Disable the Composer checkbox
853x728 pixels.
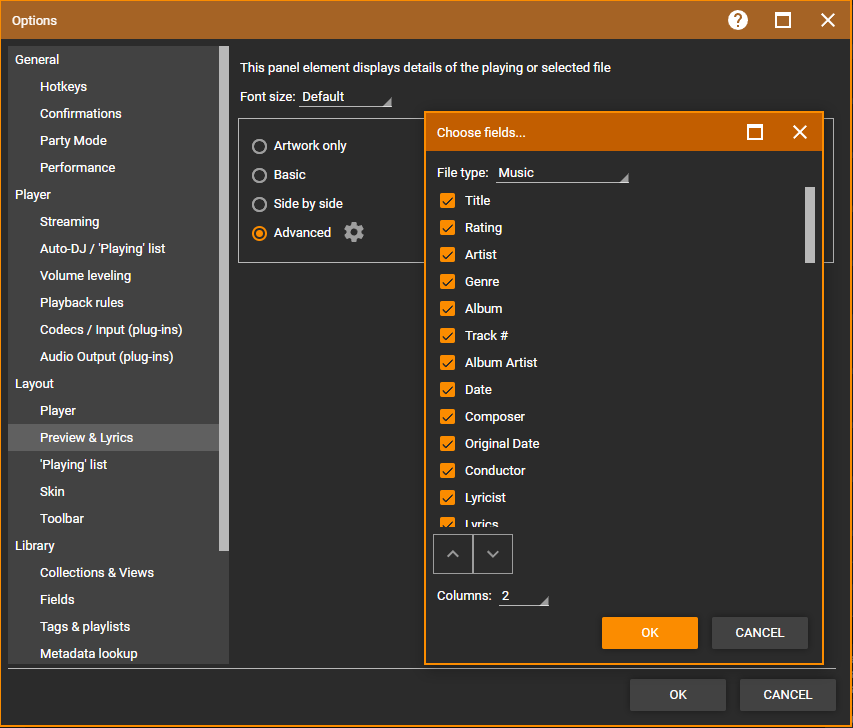447,417
